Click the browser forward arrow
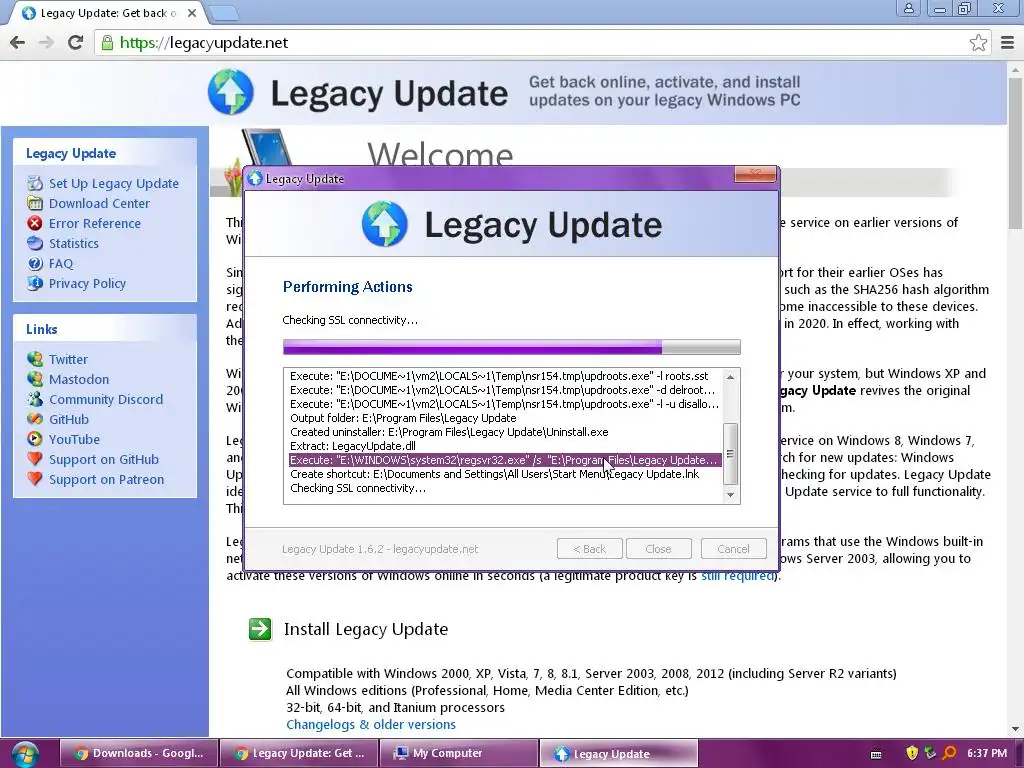1024x768 pixels. click(46, 42)
